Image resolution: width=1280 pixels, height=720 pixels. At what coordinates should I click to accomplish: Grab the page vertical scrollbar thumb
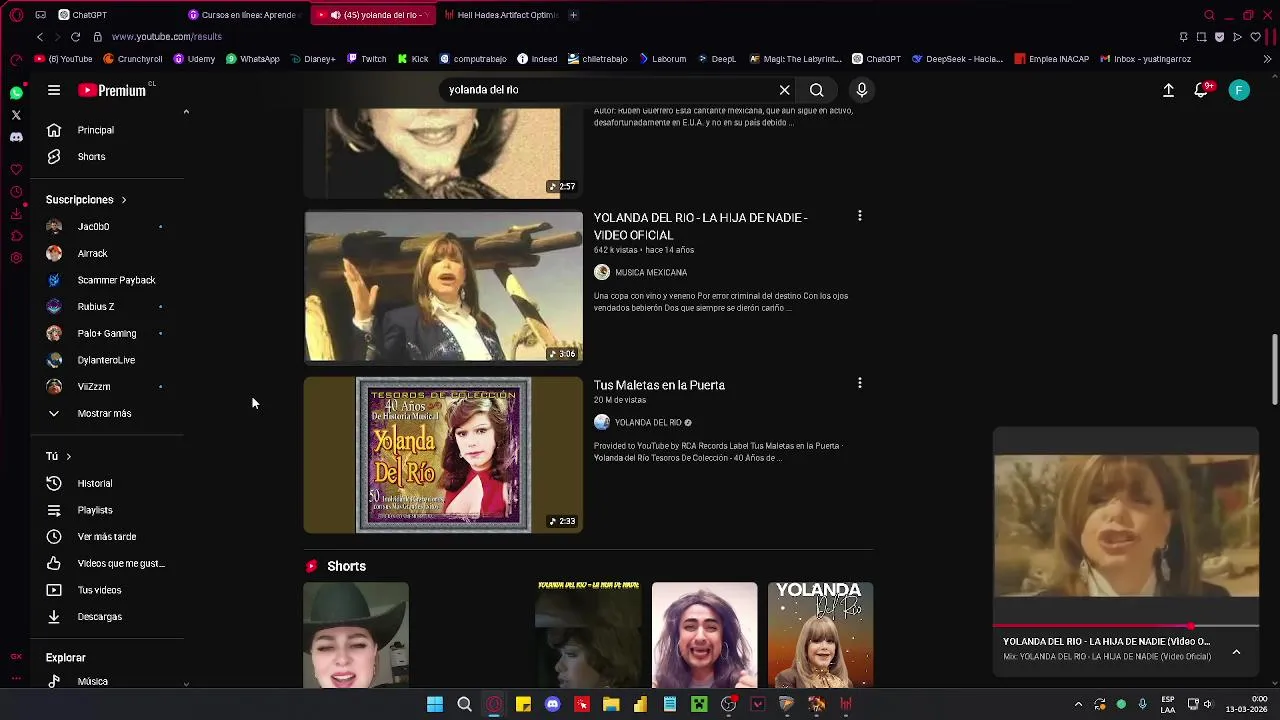1274,370
